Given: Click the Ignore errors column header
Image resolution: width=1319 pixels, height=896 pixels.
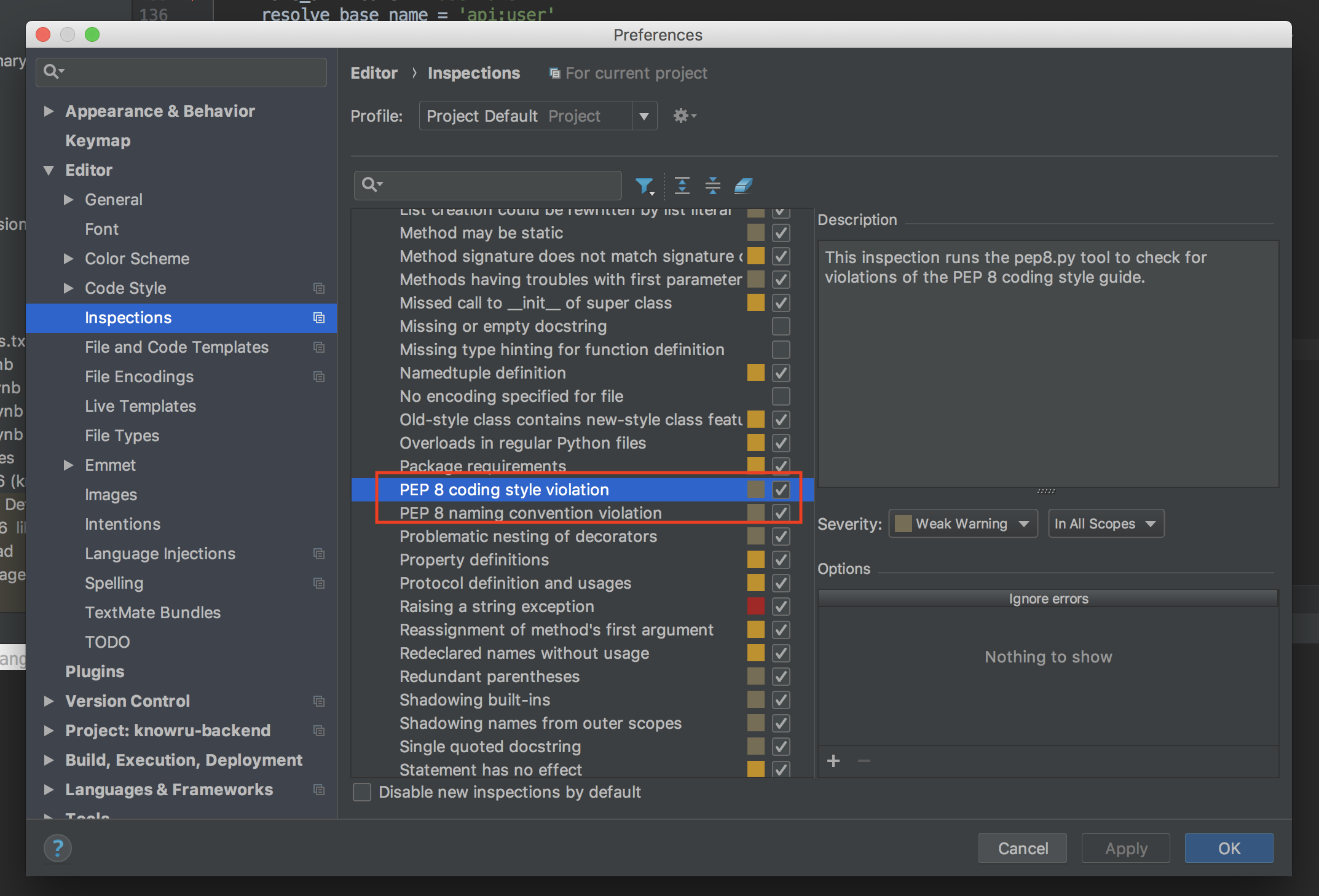Looking at the screenshot, I should click(1048, 599).
